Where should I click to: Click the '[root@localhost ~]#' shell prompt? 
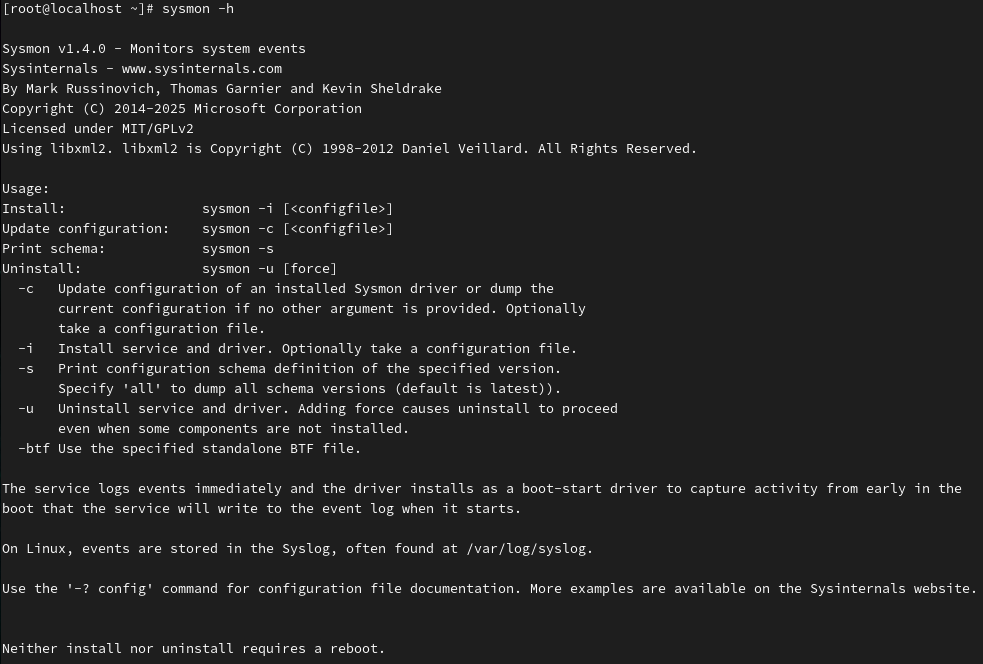point(78,9)
